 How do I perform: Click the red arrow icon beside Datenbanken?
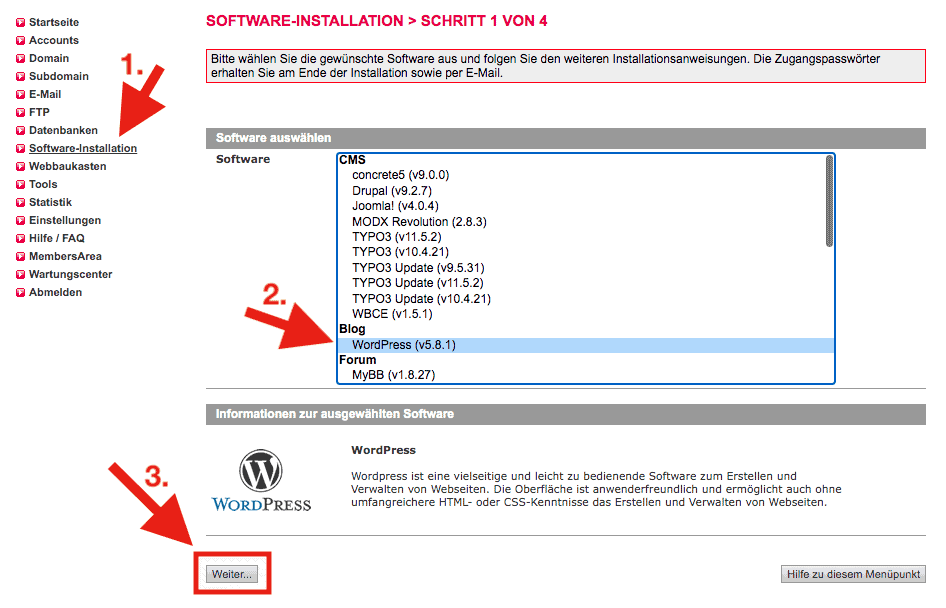(x=21, y=131)
